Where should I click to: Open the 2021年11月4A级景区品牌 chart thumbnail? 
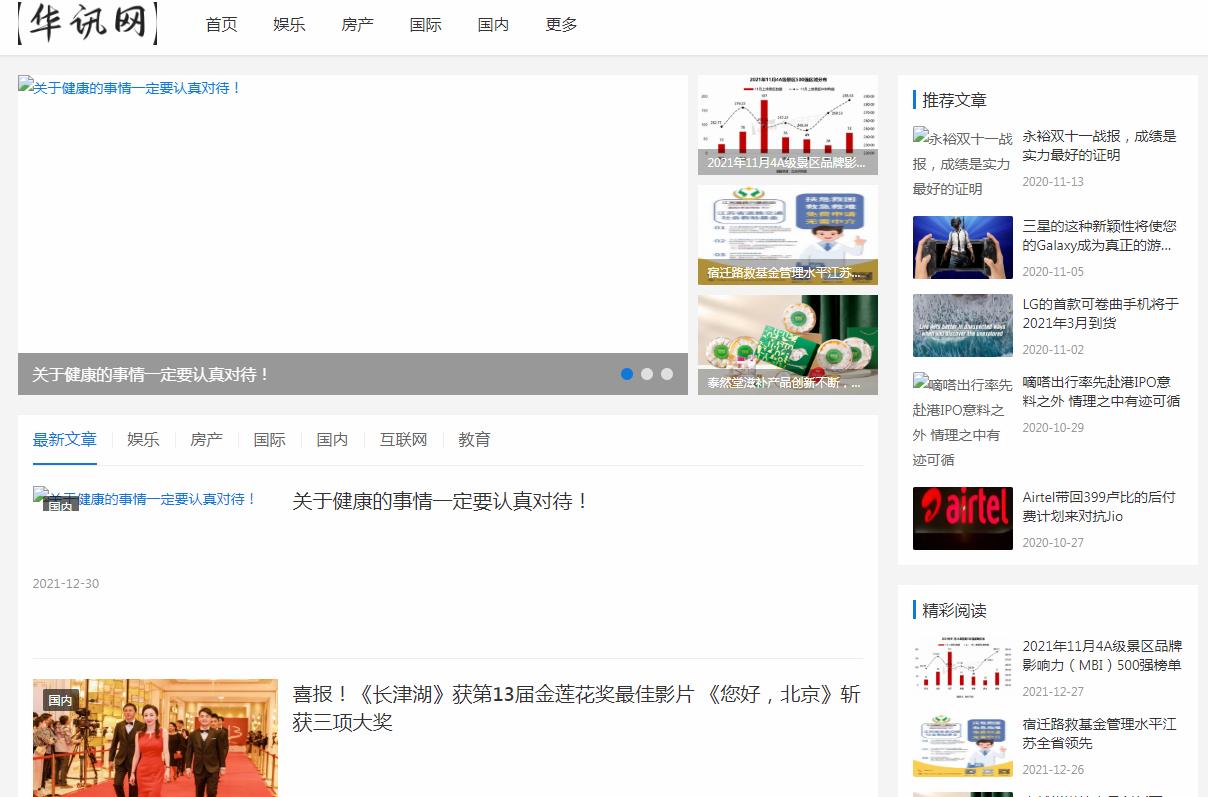click(x=788, y=125)
